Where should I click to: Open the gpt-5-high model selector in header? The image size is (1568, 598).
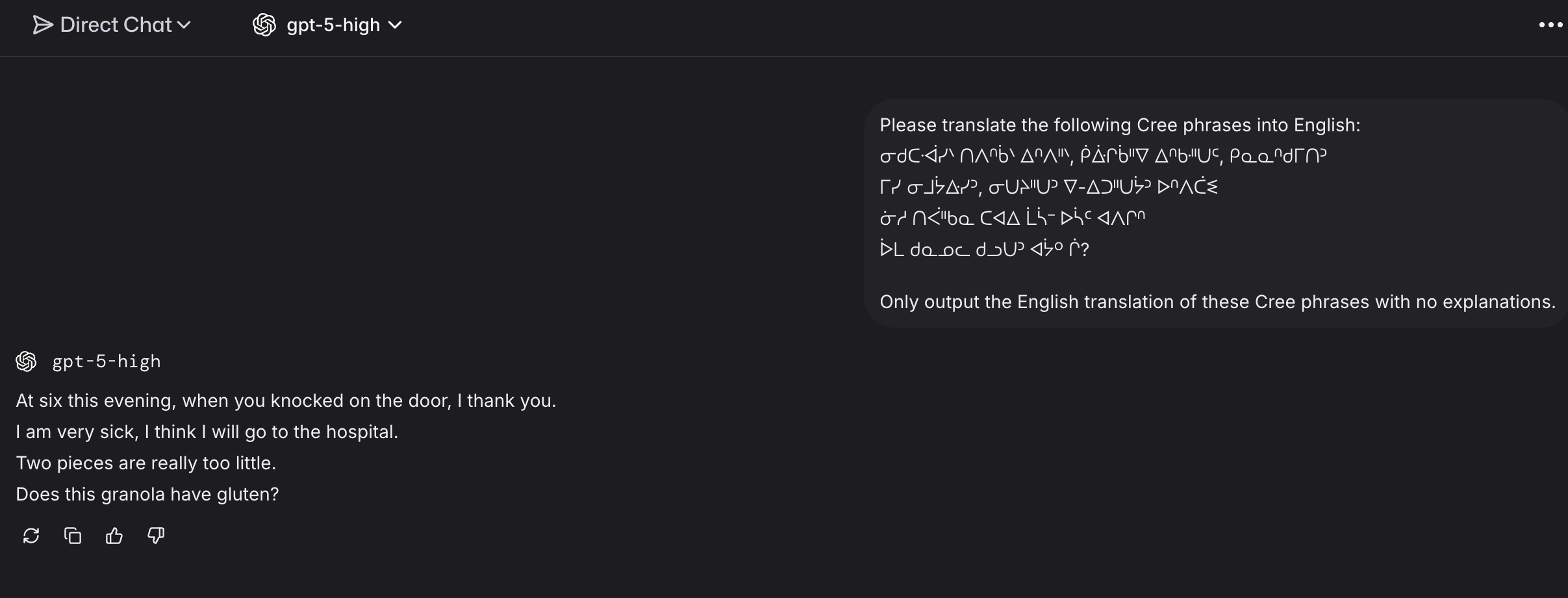coord(333,25)
